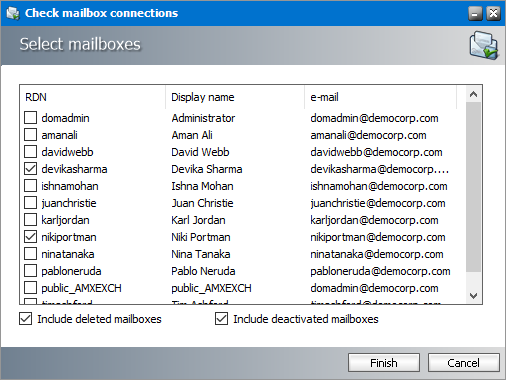Screen dimensions: 506x380
Task: Click the scroll up arrow of list
Action: (473, 94)
